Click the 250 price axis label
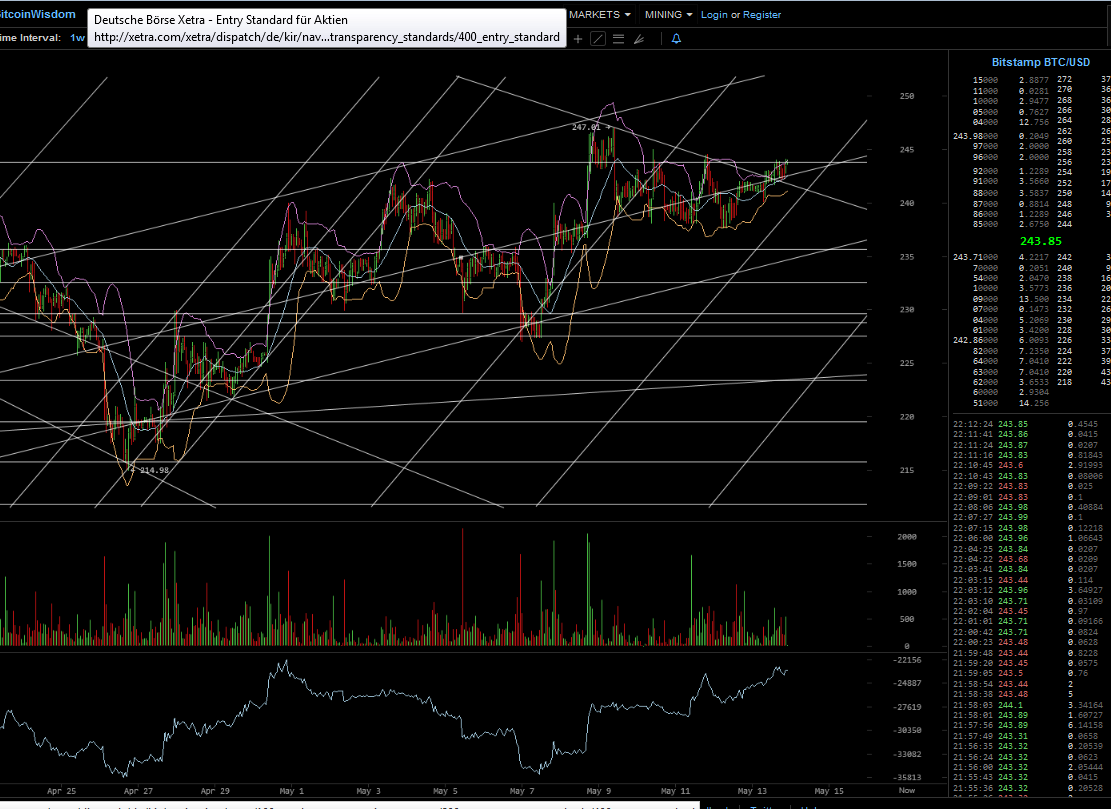 [x=906, y=96]
